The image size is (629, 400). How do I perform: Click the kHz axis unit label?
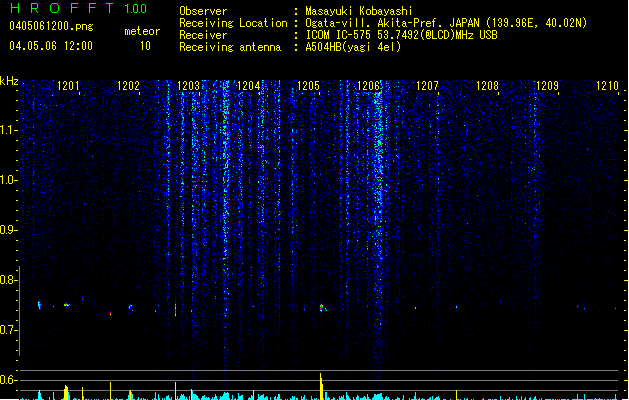(9, 81)
